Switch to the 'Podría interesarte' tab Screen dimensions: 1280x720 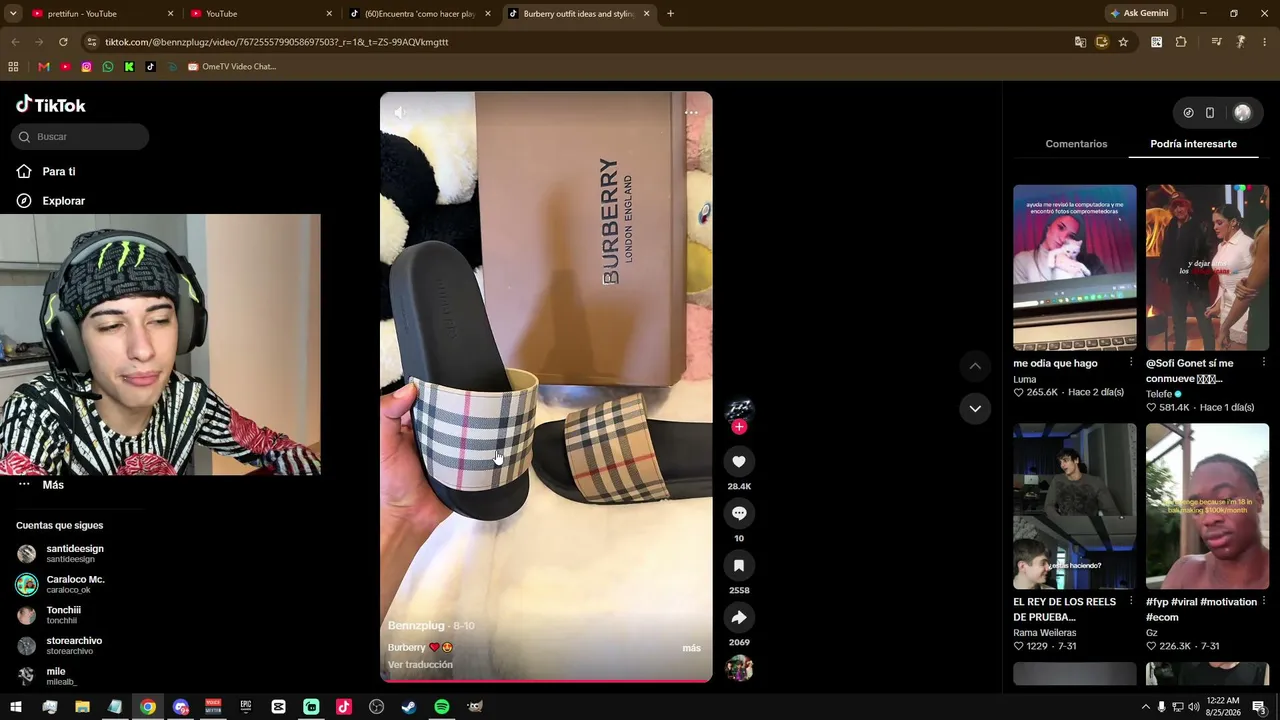click(1193, 144)
